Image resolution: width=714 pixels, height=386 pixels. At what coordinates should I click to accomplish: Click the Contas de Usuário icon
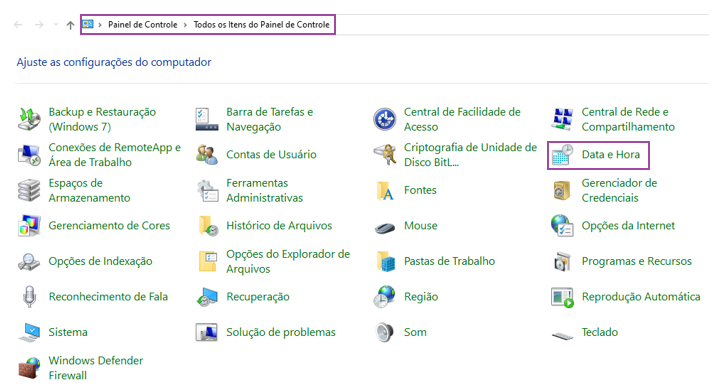(207, 155)
